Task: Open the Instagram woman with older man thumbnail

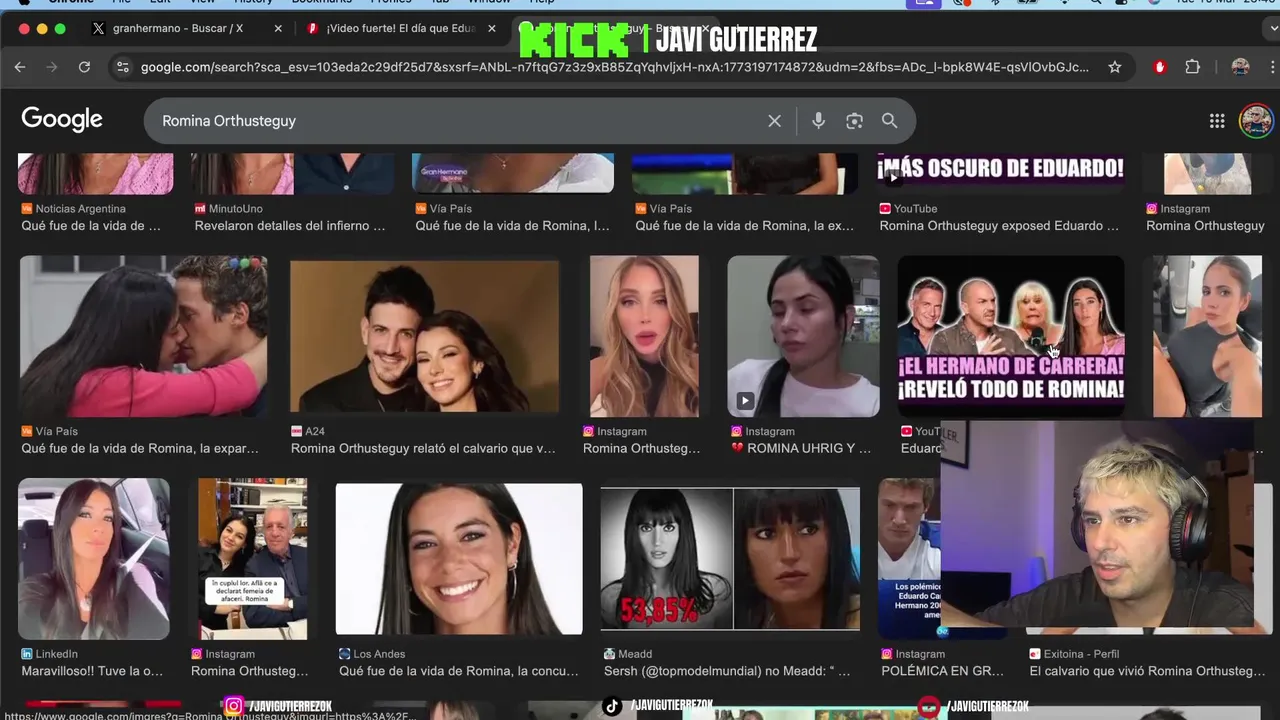Action: (x=252, y=559)
